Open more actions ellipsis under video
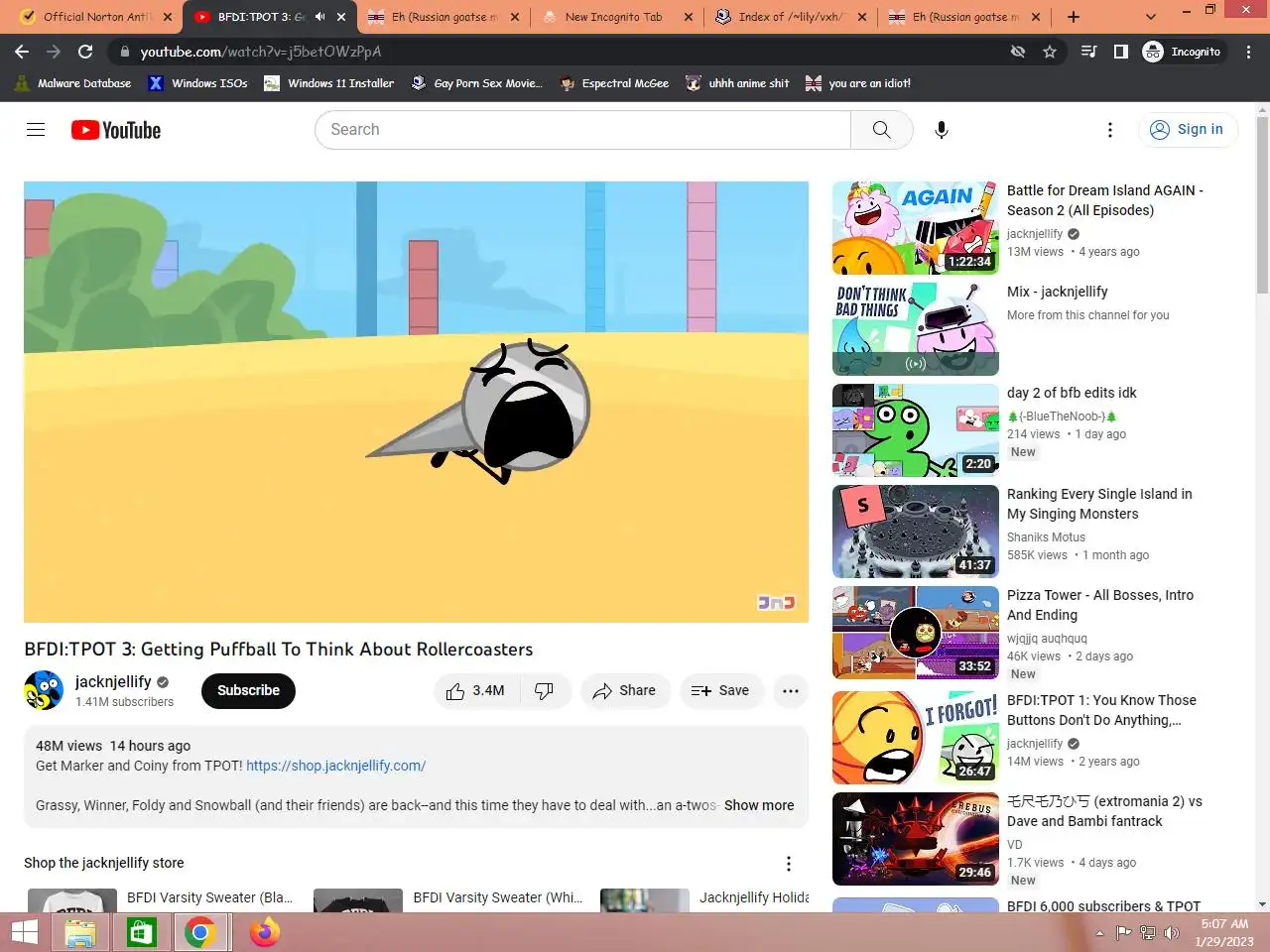The image size is (1270, 952). [x=791, y=691]
